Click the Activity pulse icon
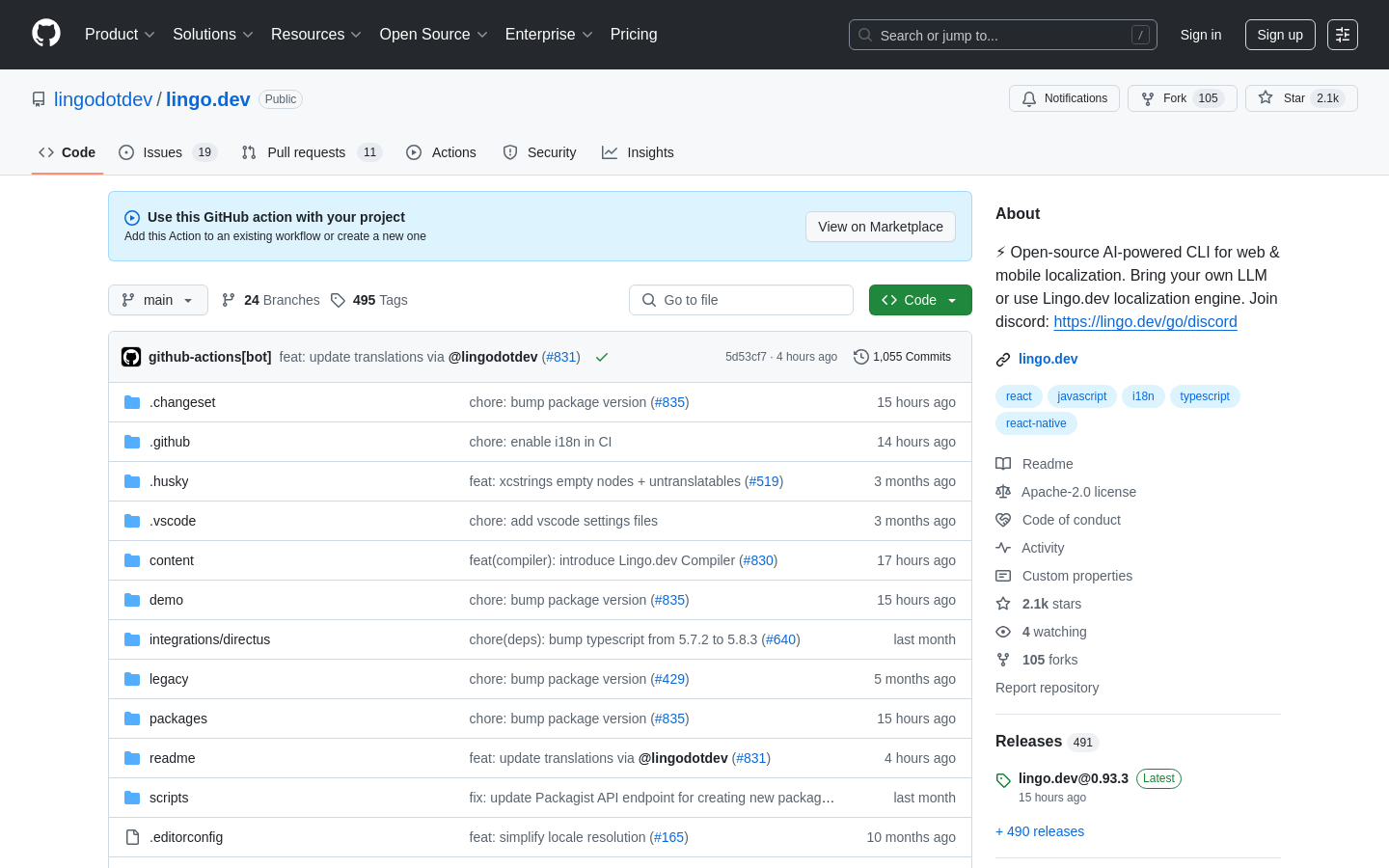Image resolution: width=1389 pixels, height=868 pixels. pyautogui.click(x=1003, y=548)
